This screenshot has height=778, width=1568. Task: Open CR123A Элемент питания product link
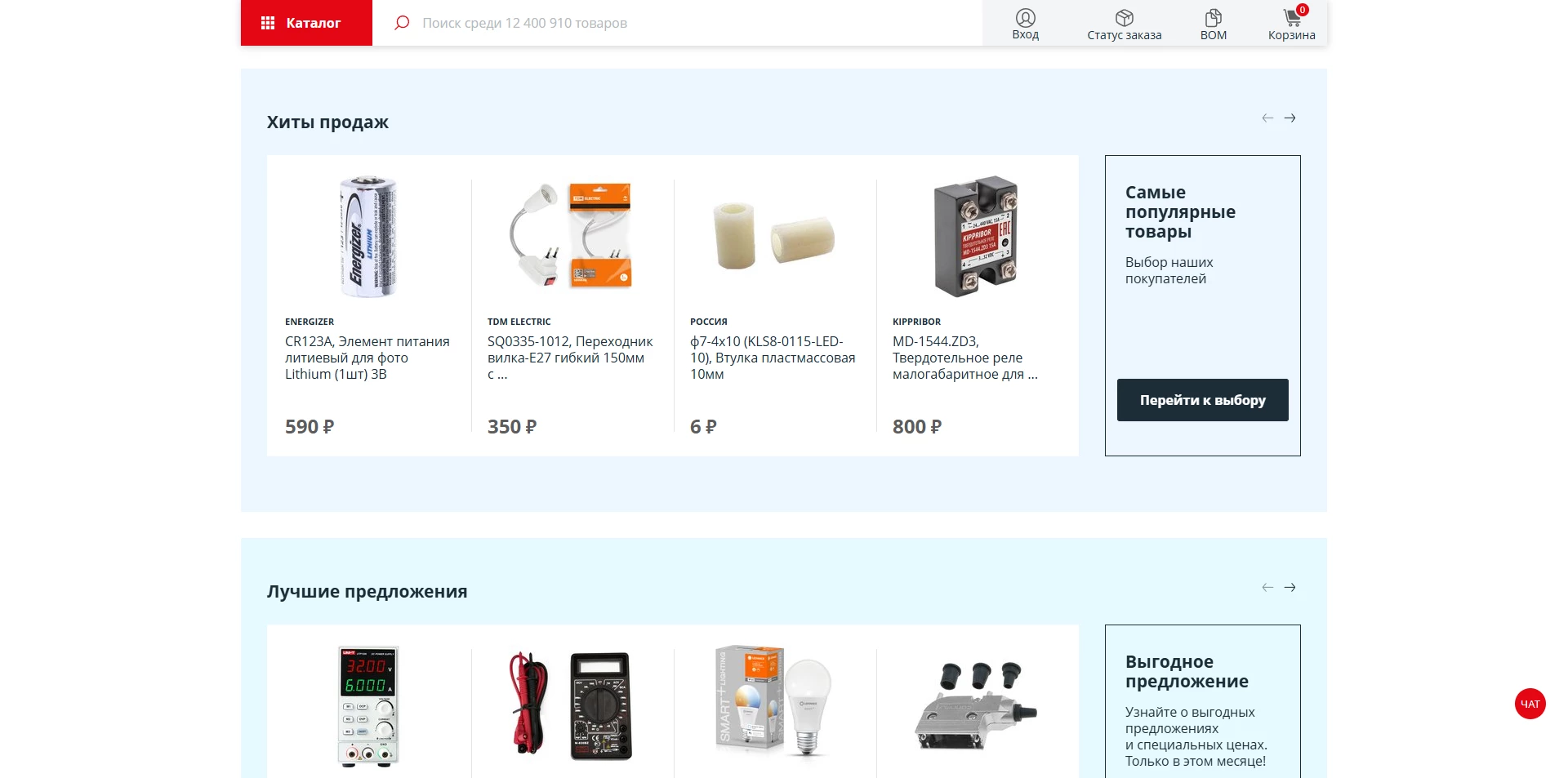(x=367, y=358)
